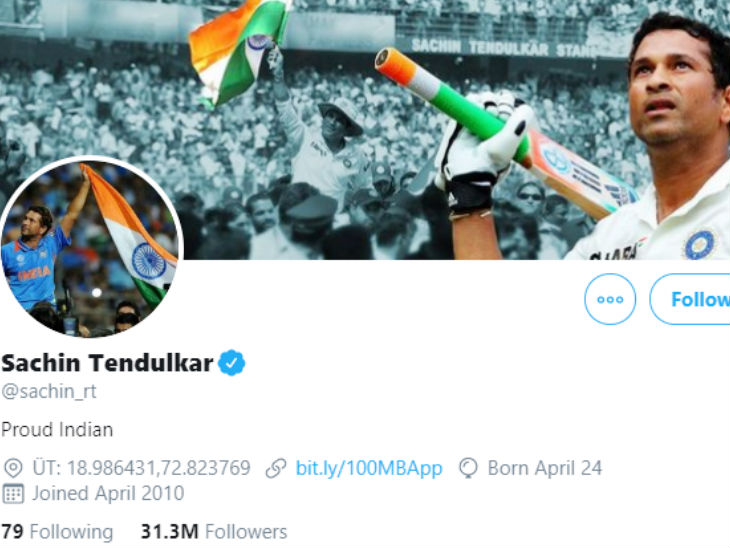Click the Follow button

(689, 299)
